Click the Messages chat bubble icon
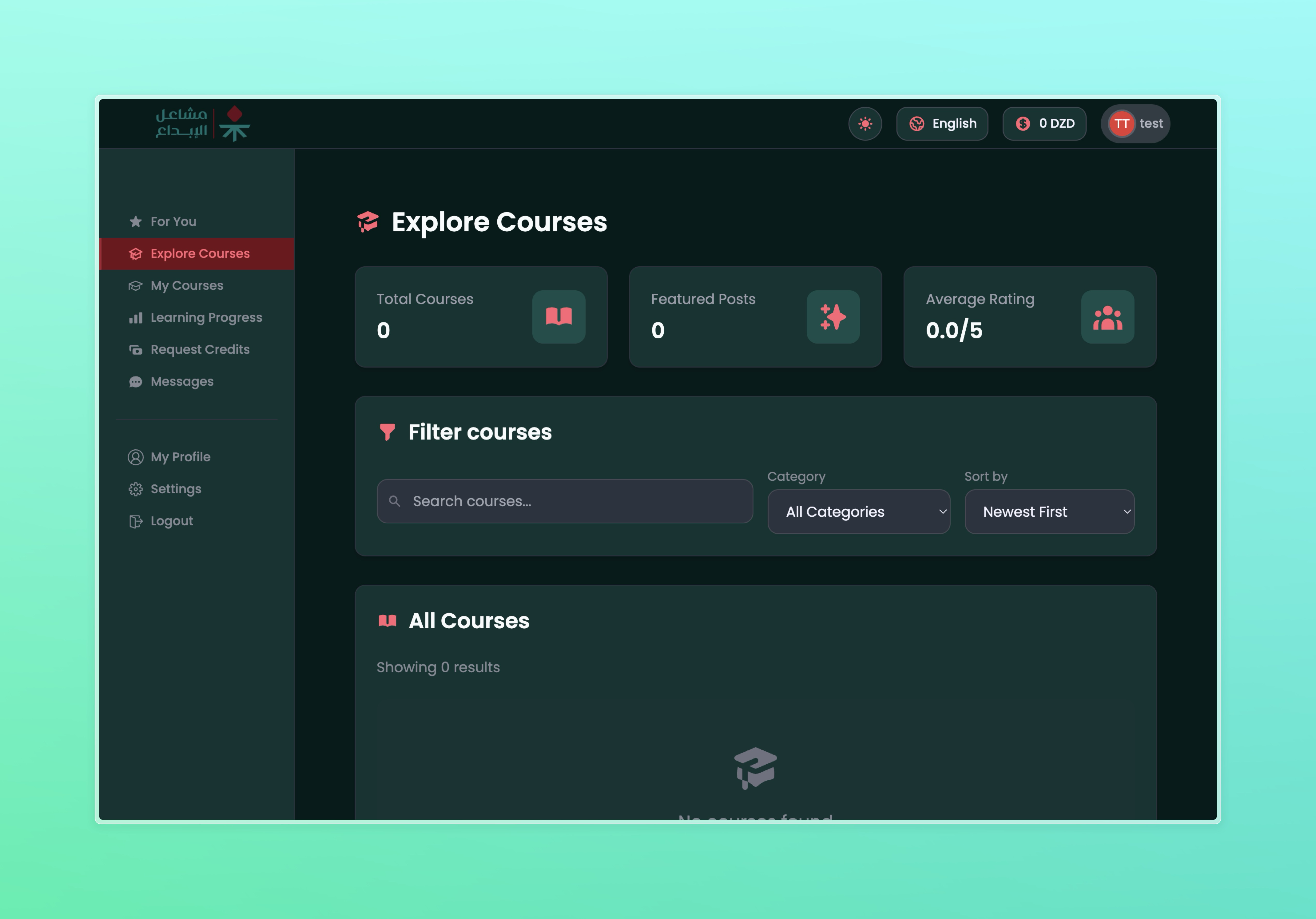 pos(135,382)
